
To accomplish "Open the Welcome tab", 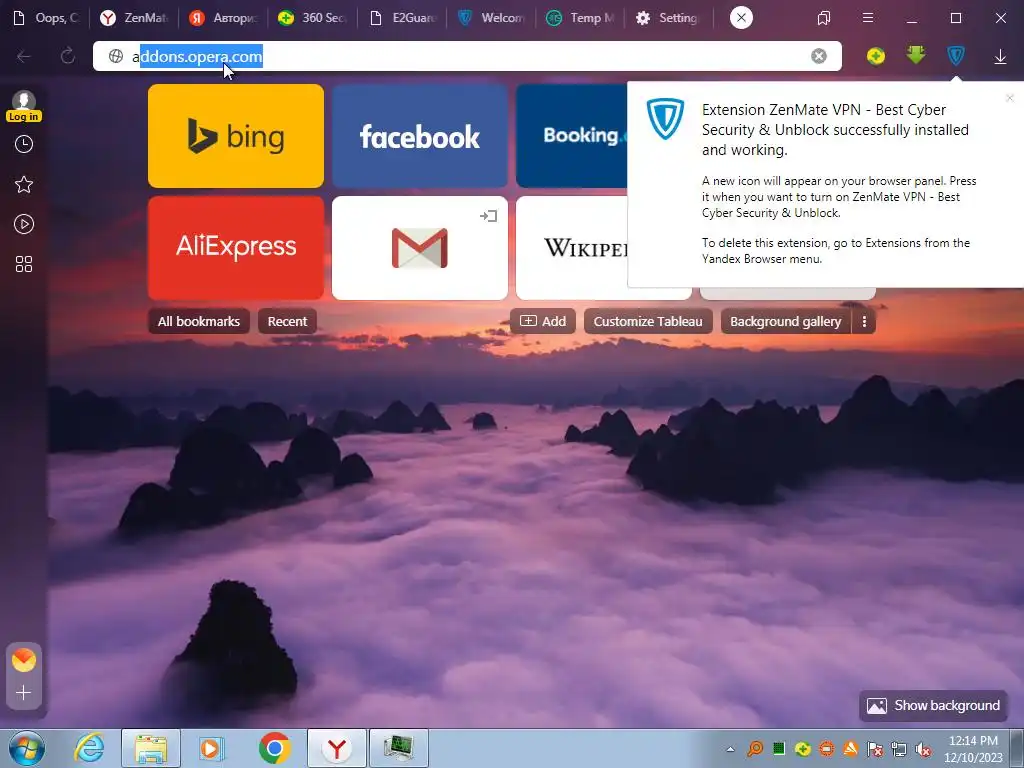I will click(x=492, y=18).
